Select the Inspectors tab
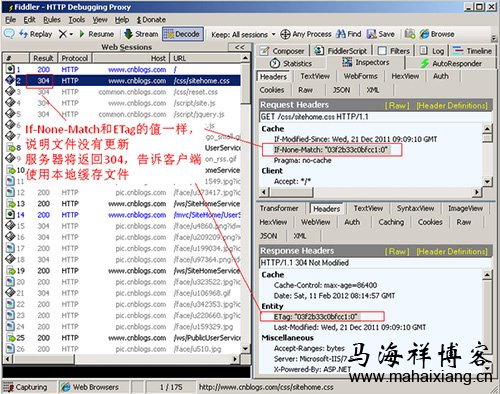The width and height of the screenshot is (500, 394). pyautogui.click(x=366, y=62)
